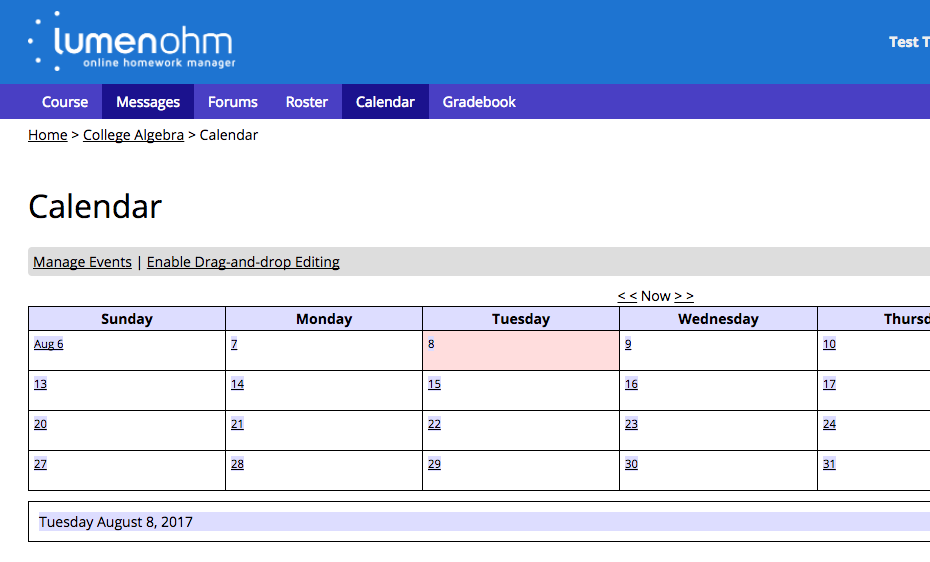Select the Calendar tab
The image size is (930, 562).
pyautogui.click(x=385, y=102)
